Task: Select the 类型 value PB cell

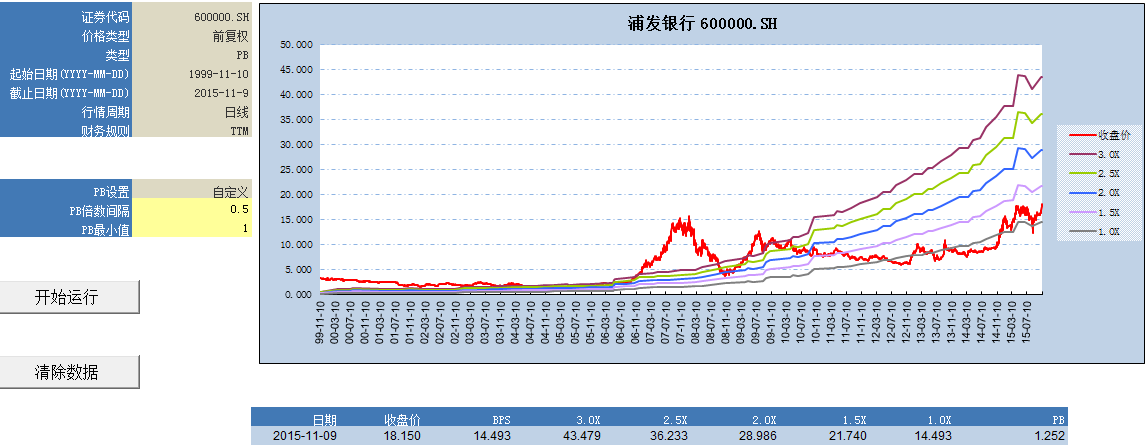Action: pyautogui.click(x=192, y=54)
